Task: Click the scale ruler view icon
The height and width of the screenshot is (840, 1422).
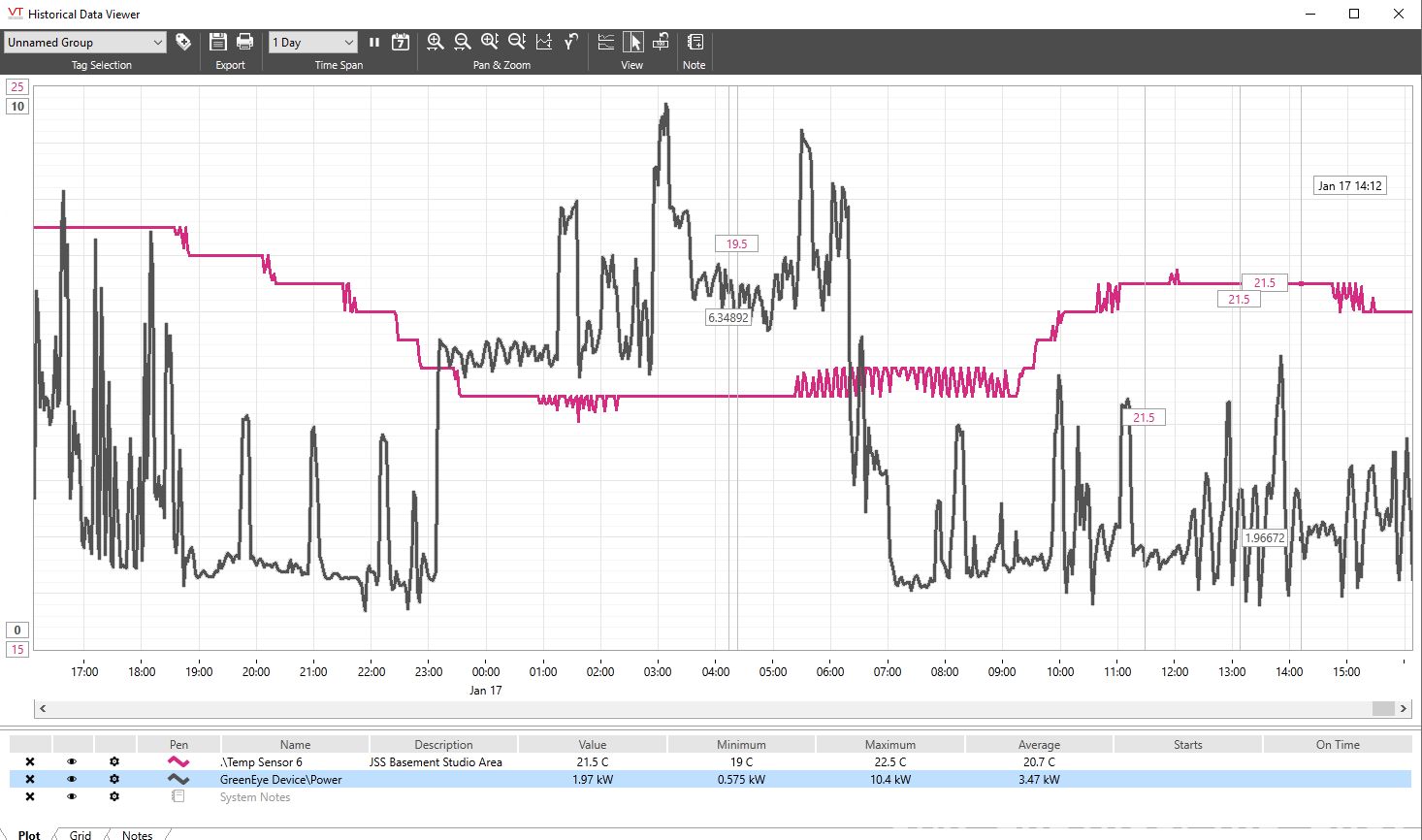Action: click(x=661, y=42)
